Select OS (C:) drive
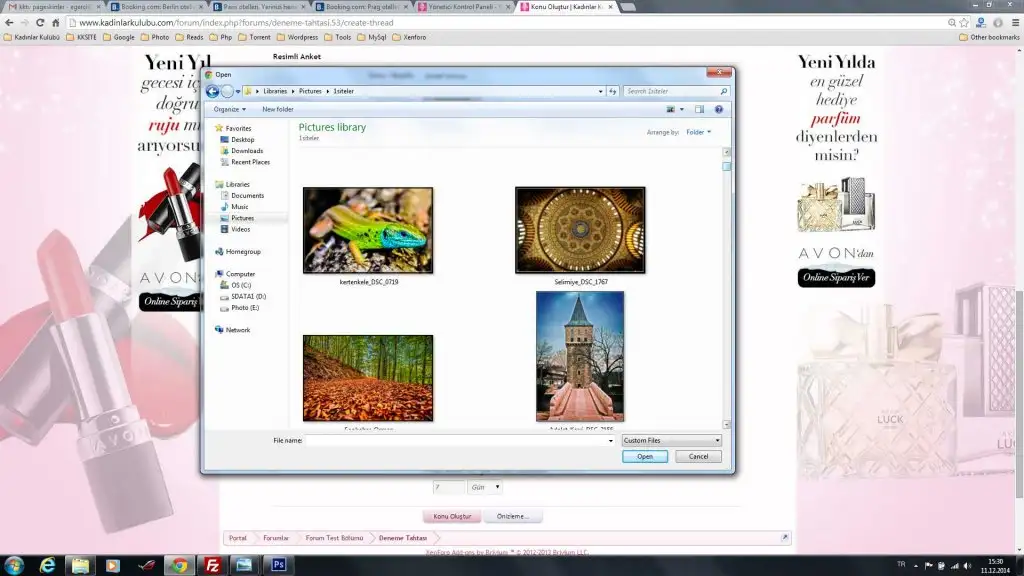 [x=240, y=285]
